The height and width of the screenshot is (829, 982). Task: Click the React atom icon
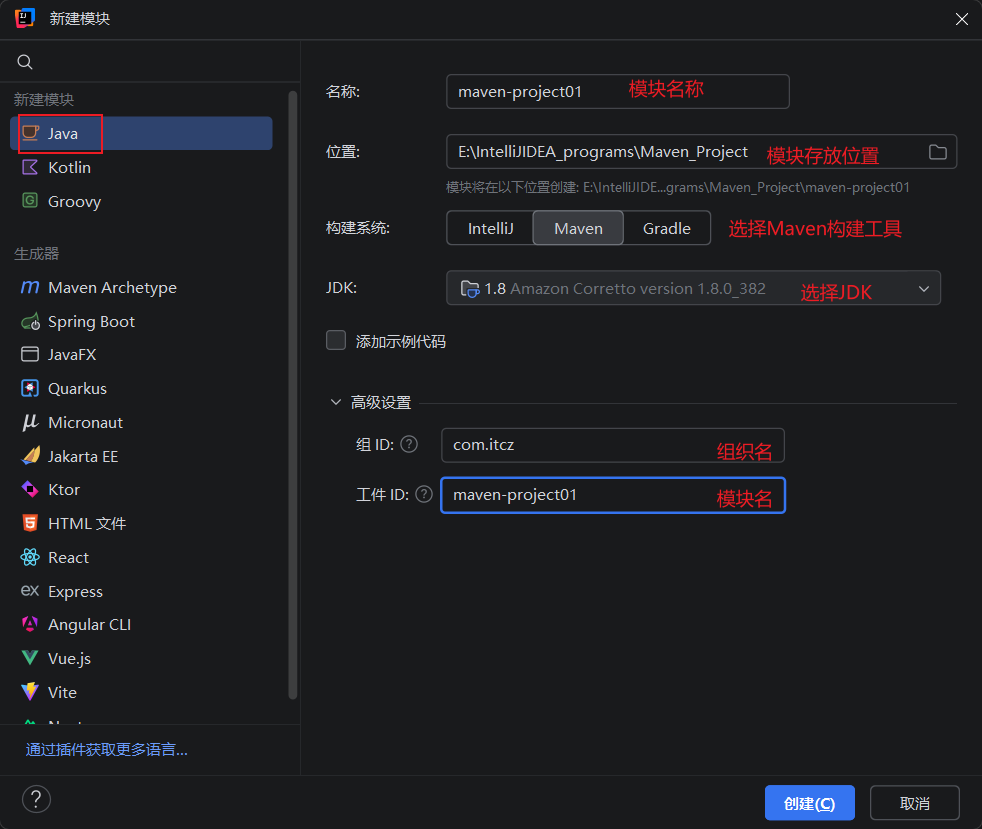coord(30,557)
